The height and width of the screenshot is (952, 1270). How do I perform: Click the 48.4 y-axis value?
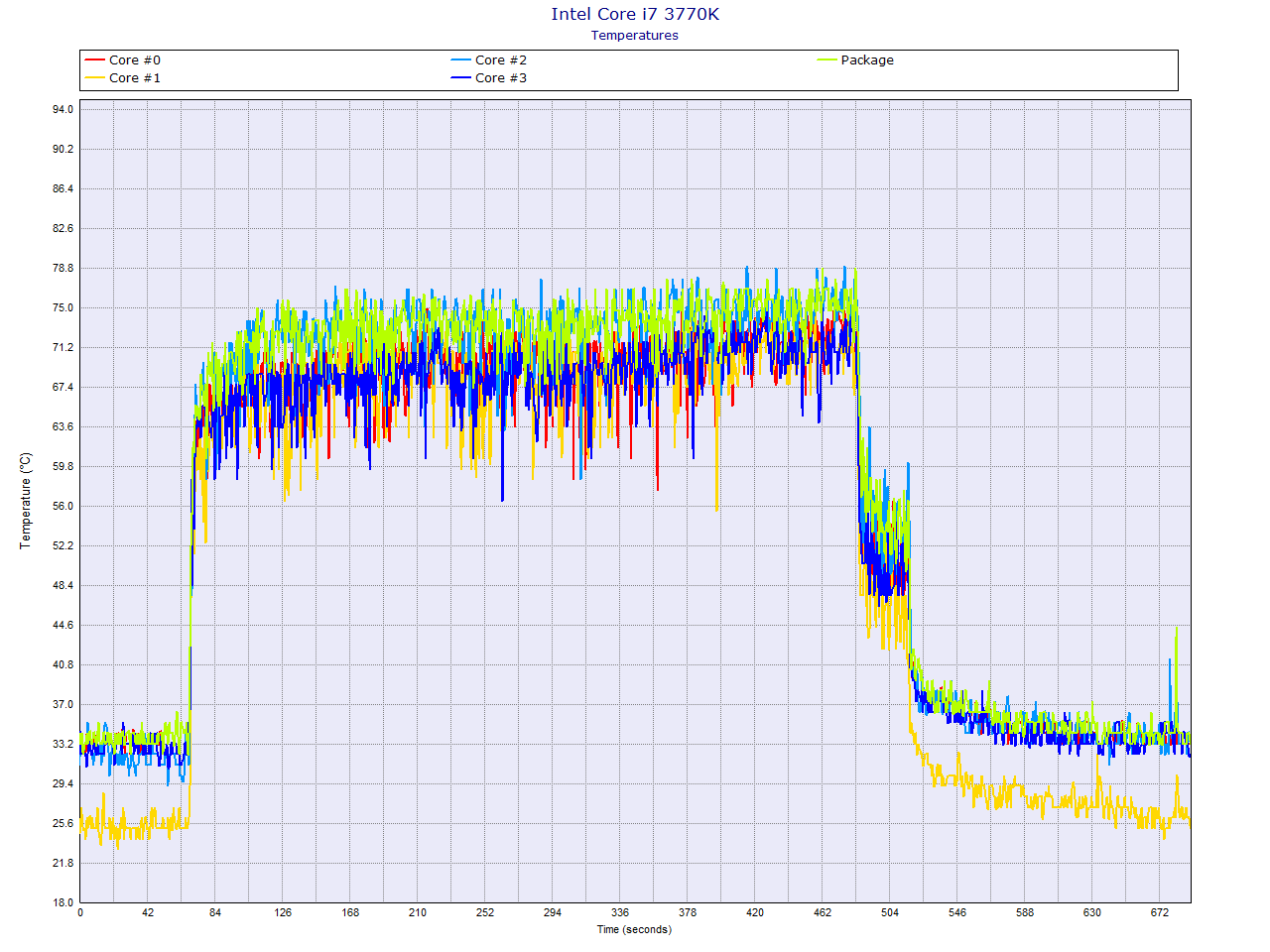pos(63,585)
